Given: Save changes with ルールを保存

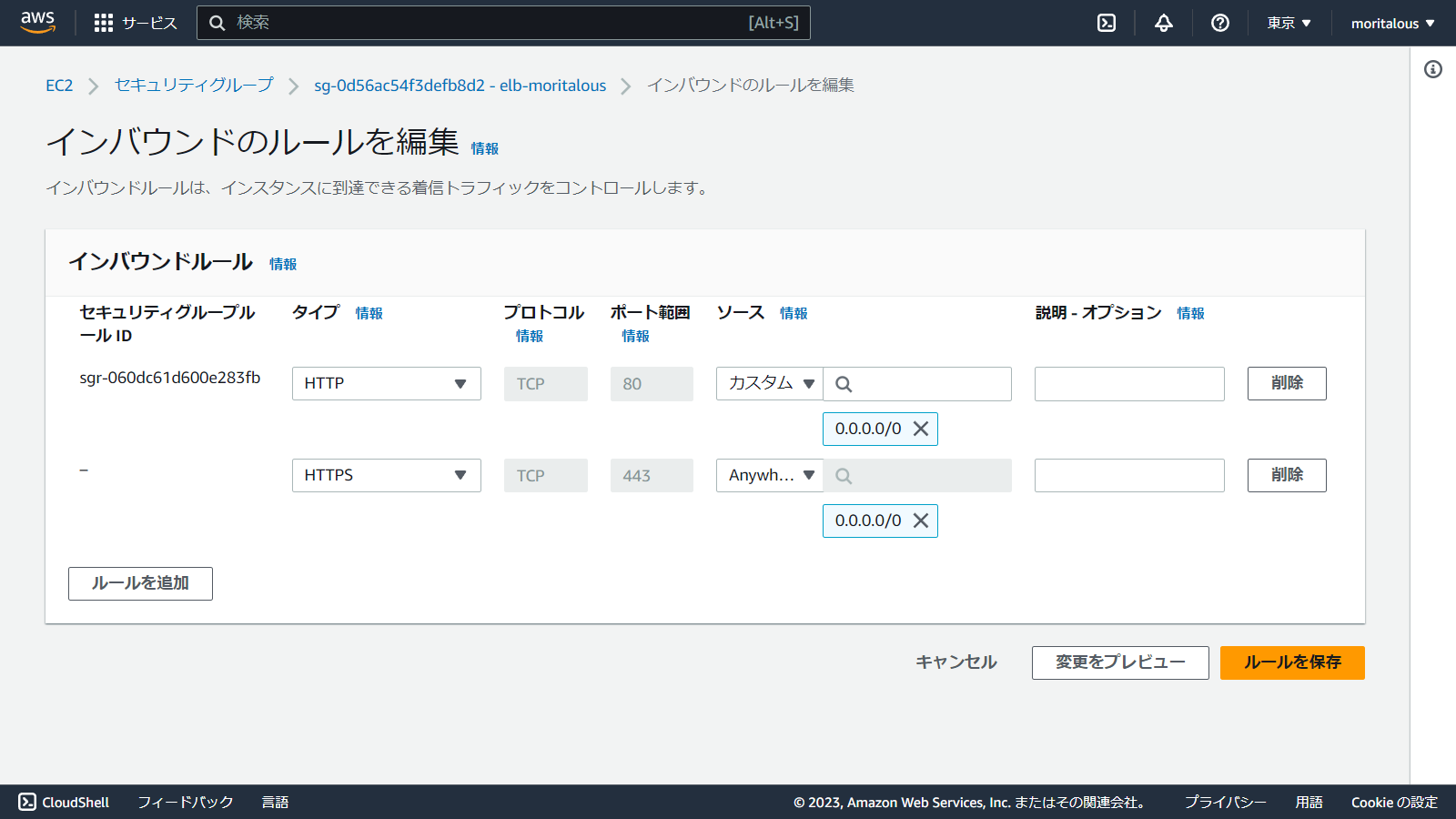Looking at the screenshot, I should 1291,662.
